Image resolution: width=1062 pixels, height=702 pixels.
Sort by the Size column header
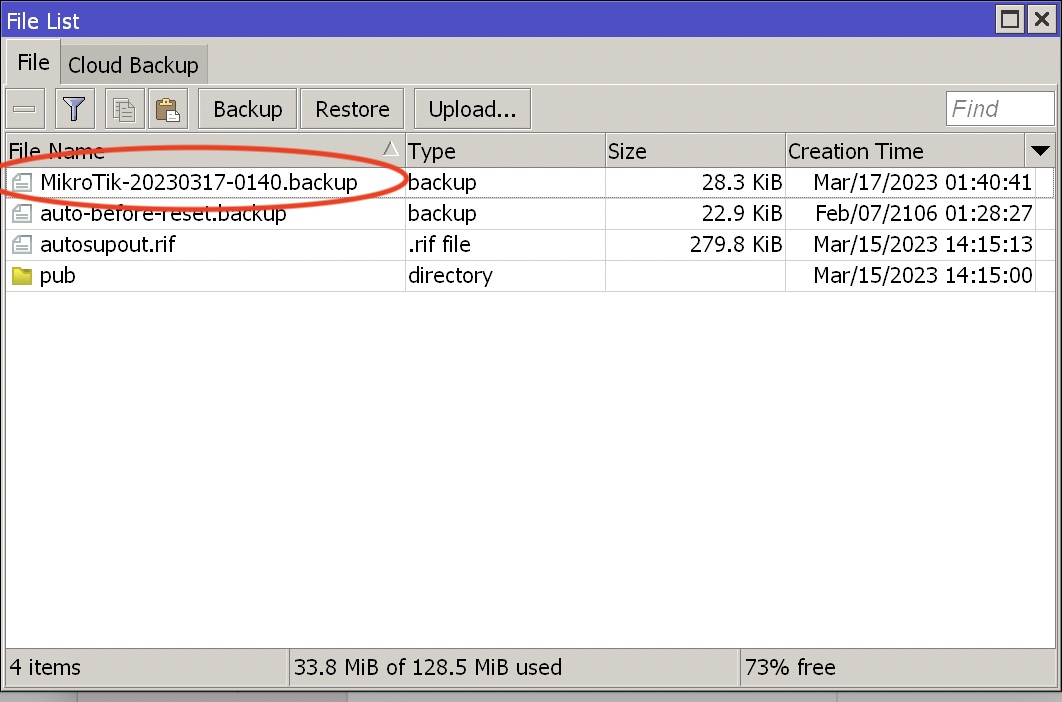click(x=696, y=150)
